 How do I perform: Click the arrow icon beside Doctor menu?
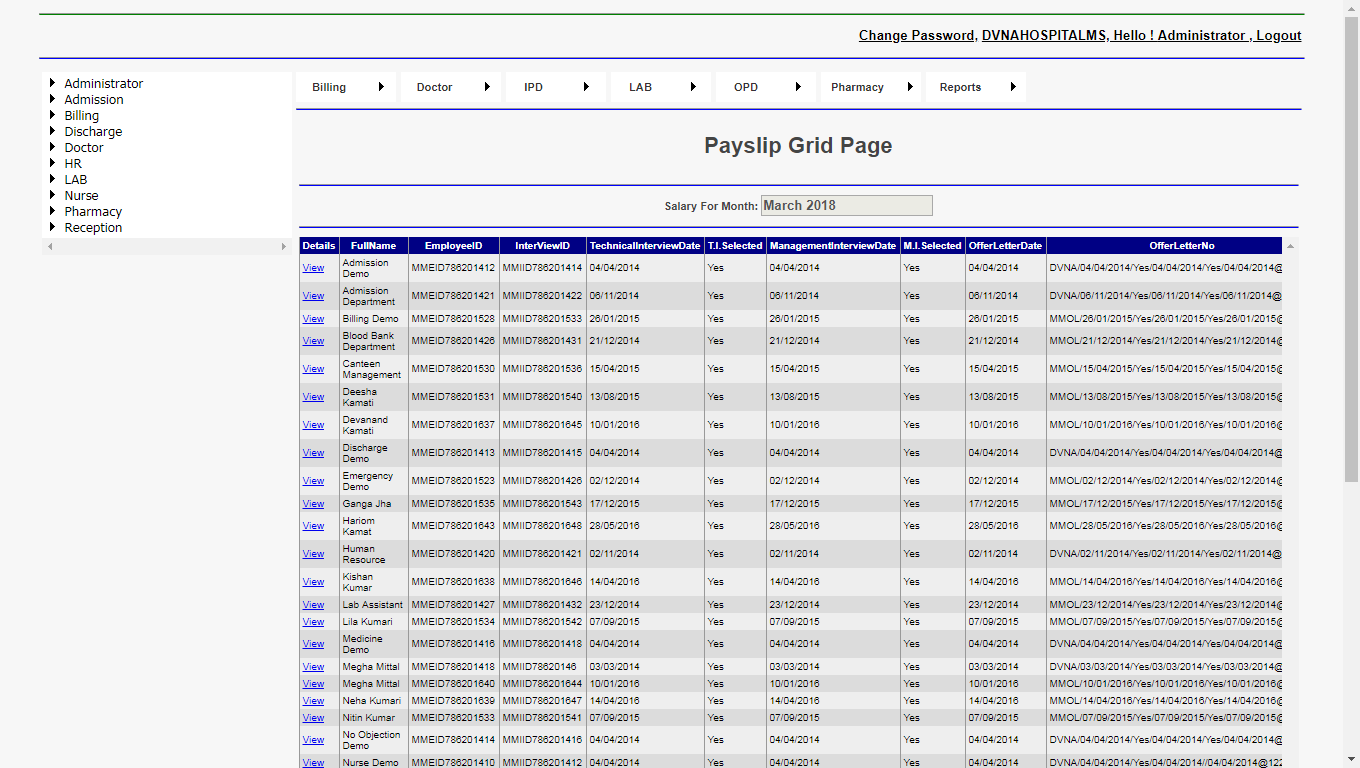tap(487, 87)
